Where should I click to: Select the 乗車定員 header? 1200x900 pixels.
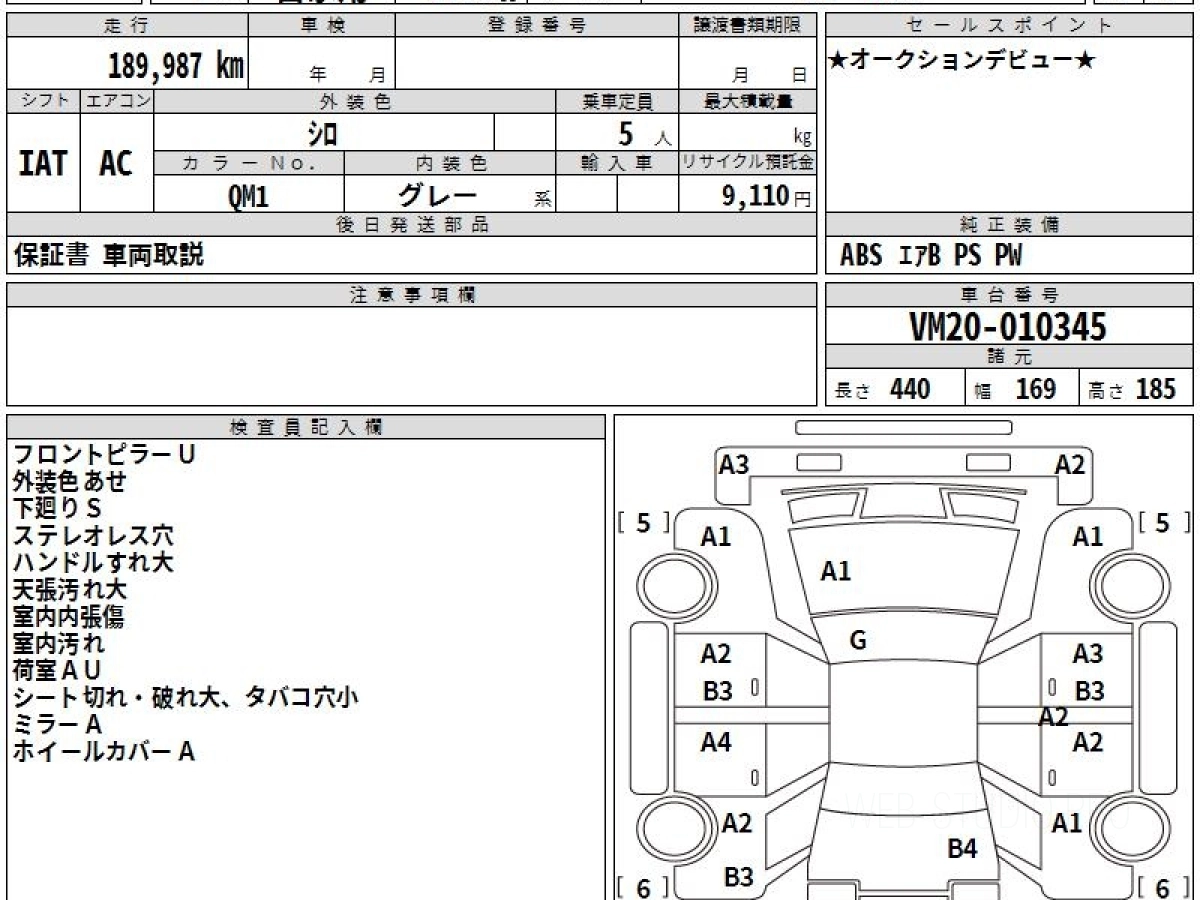(x=617, y=101)
